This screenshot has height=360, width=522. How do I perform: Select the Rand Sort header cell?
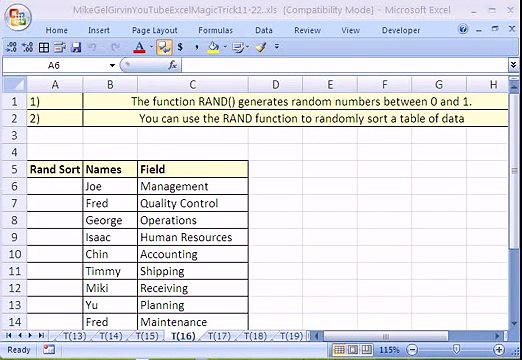[x=55, y=169]
